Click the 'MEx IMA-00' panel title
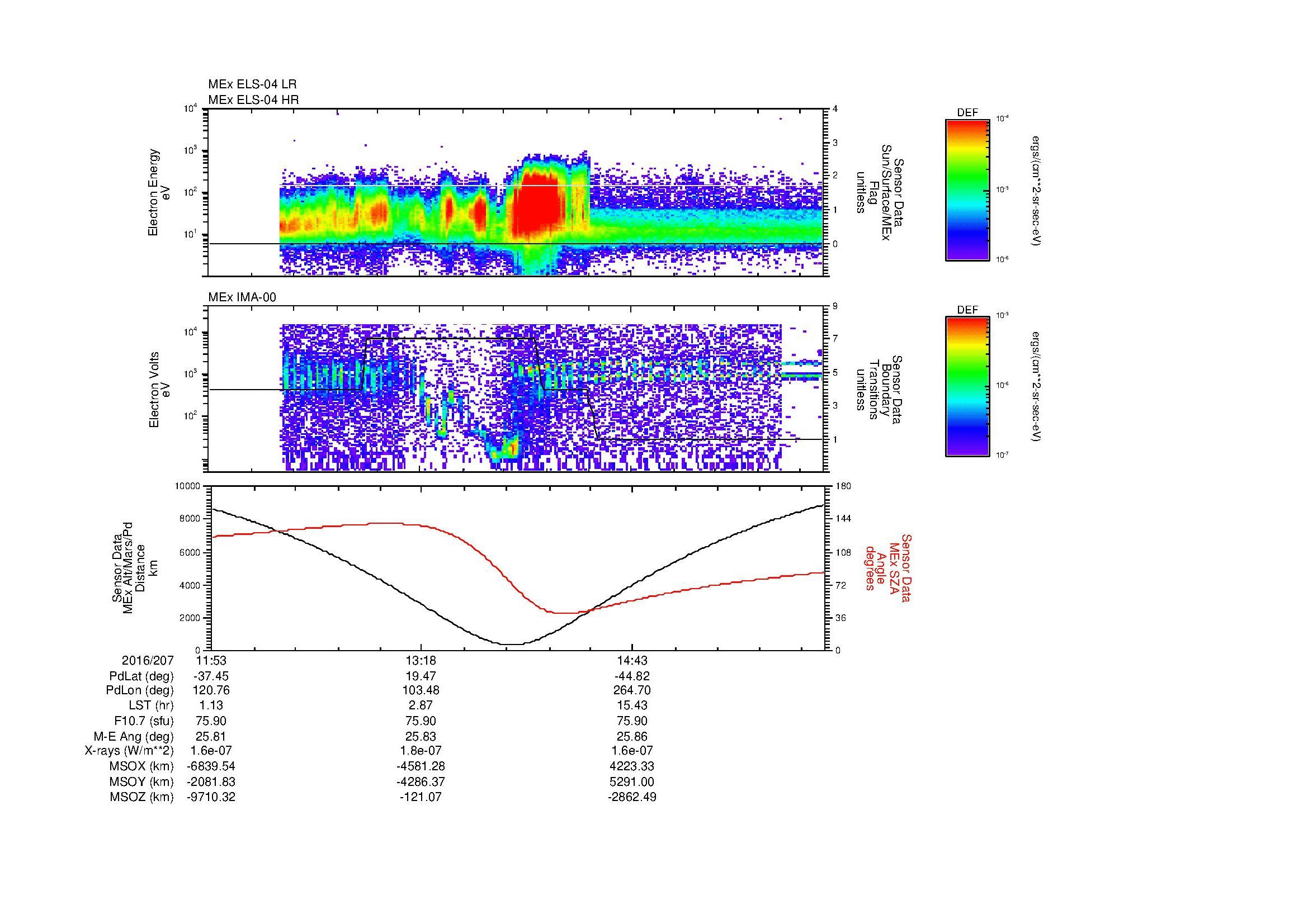Screen dimensions: 1308x924 point(242,297)
